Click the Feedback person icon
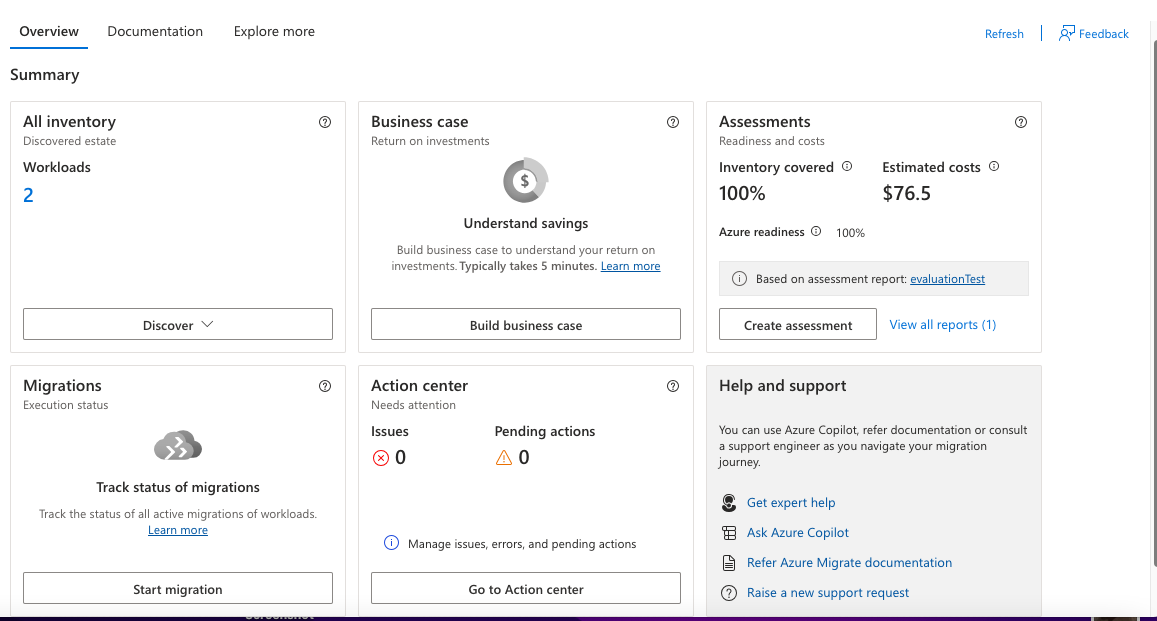1157x621 pixels. tap(1066, 33)
